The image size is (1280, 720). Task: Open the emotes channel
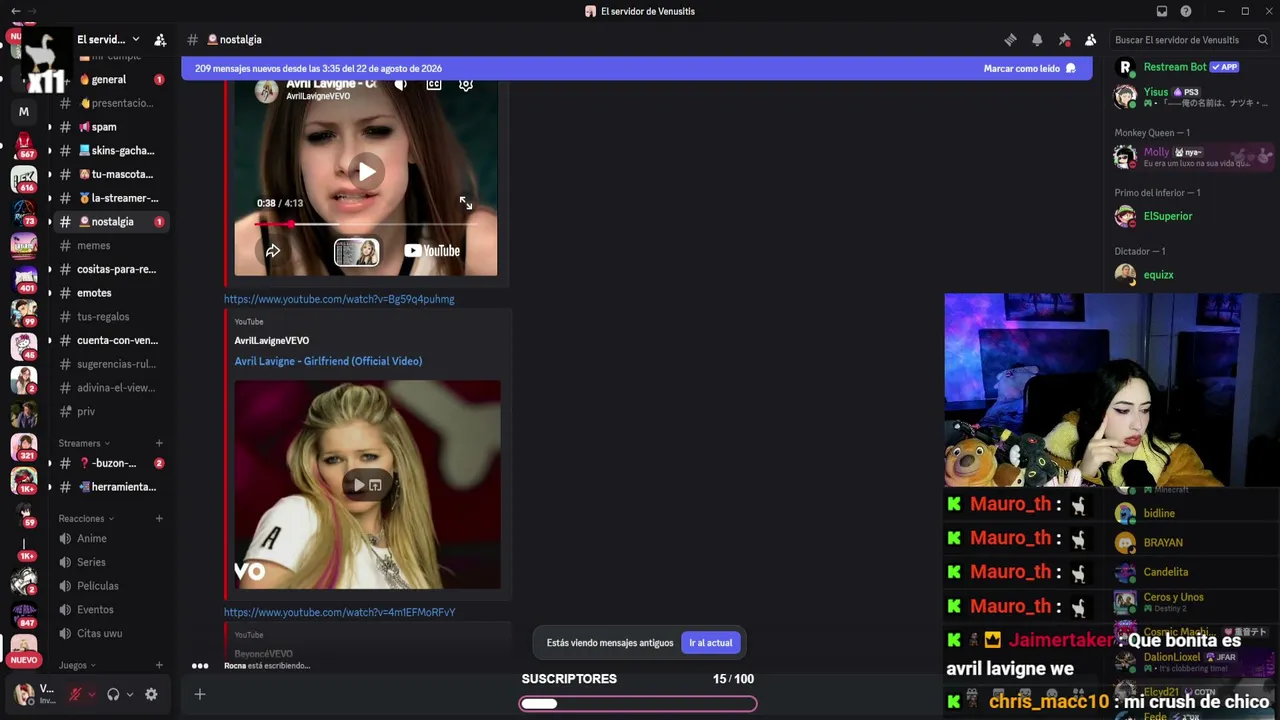pyautogui.click(x=108, y=293)
